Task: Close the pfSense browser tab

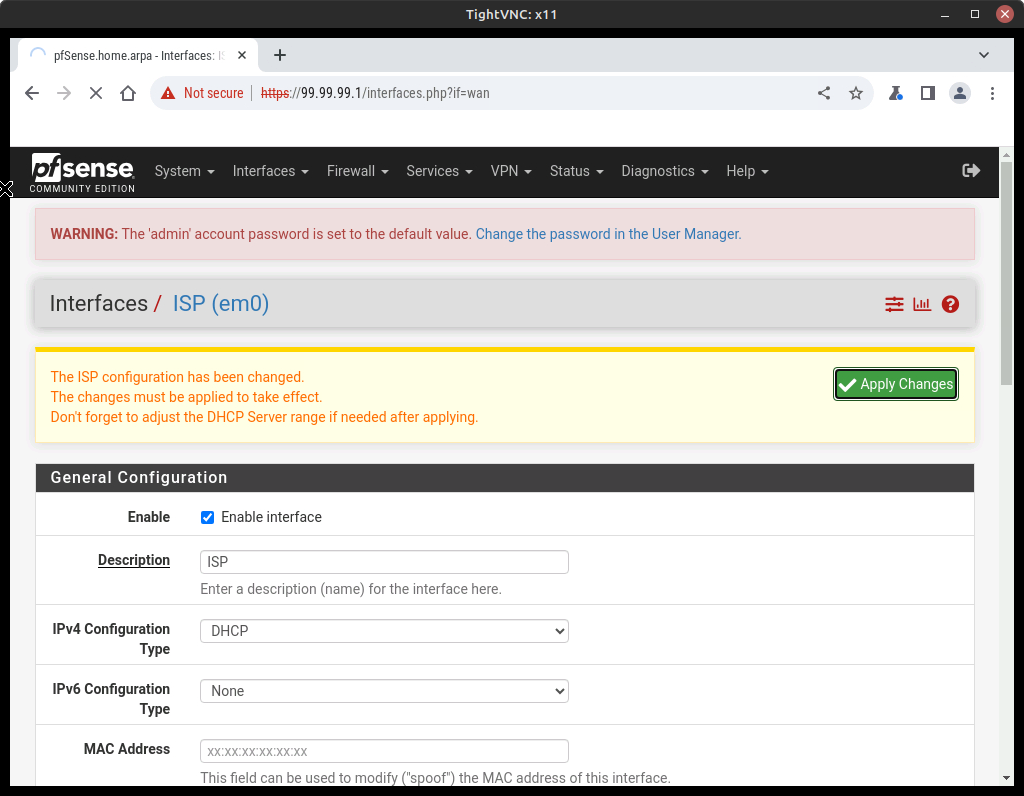Action: 242,56
